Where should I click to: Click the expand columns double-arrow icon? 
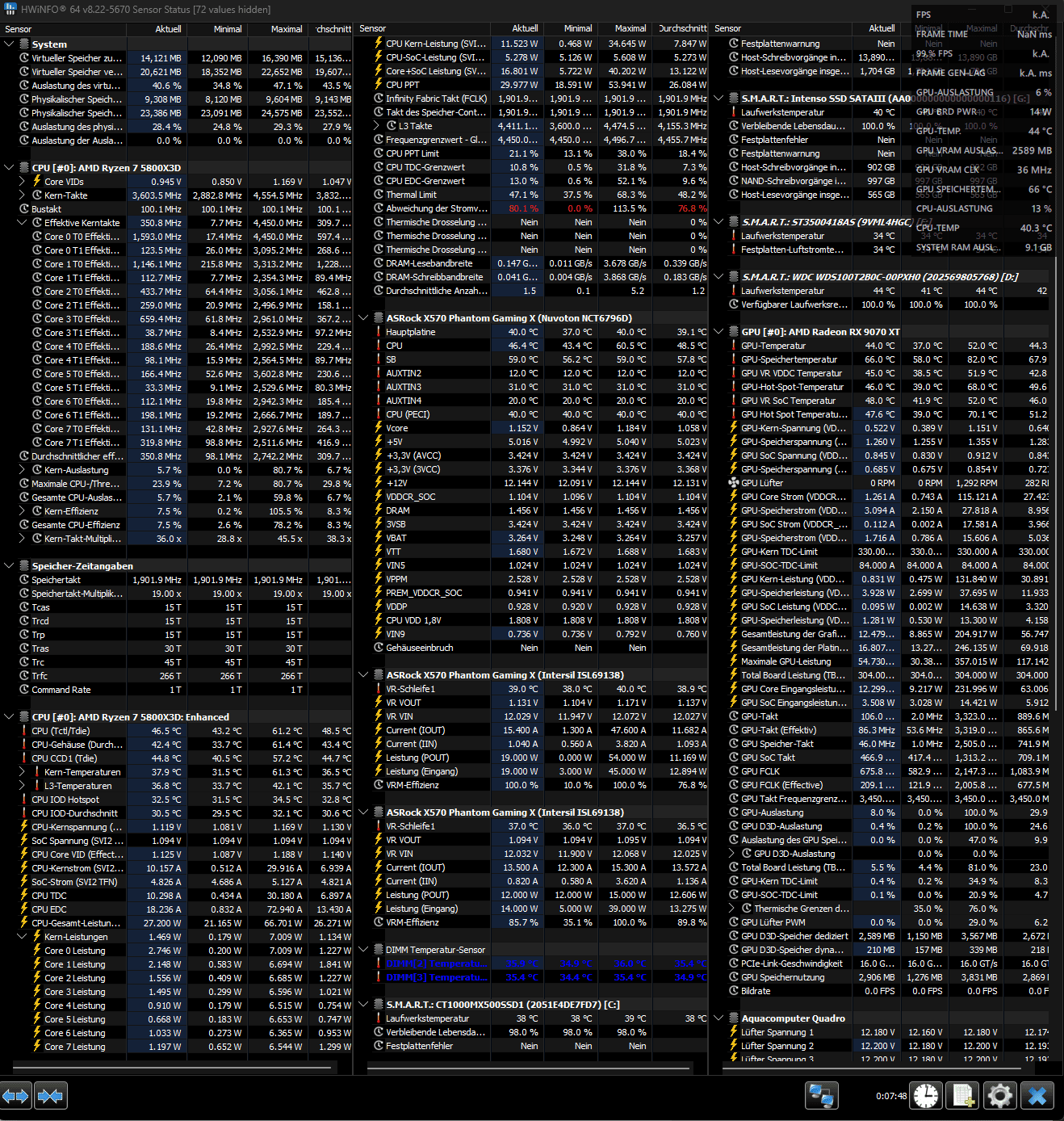coord(15,1096)
